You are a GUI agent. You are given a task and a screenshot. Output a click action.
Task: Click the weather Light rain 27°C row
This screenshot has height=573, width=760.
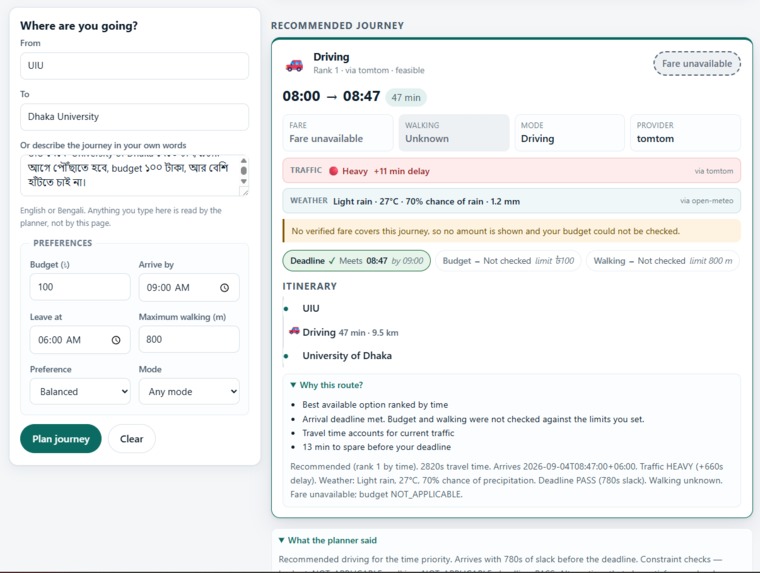(511, 201)
